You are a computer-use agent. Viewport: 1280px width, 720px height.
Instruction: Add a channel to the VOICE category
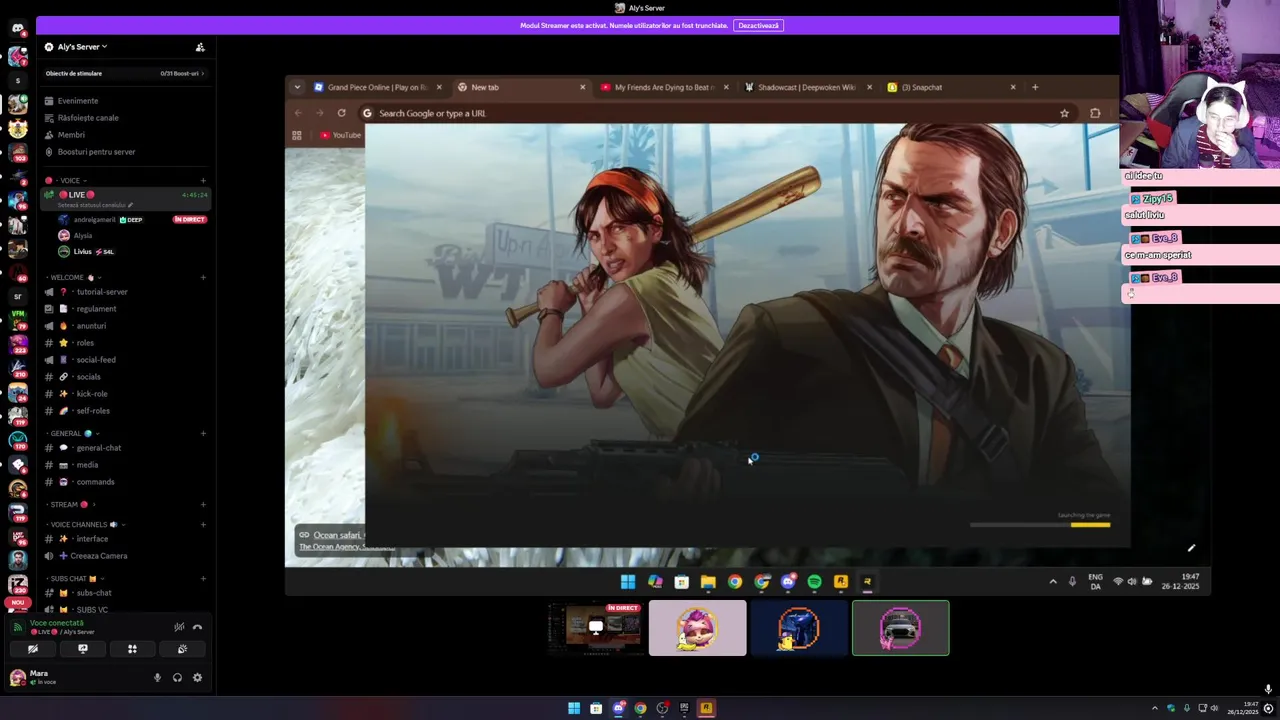tap(203, 181)
